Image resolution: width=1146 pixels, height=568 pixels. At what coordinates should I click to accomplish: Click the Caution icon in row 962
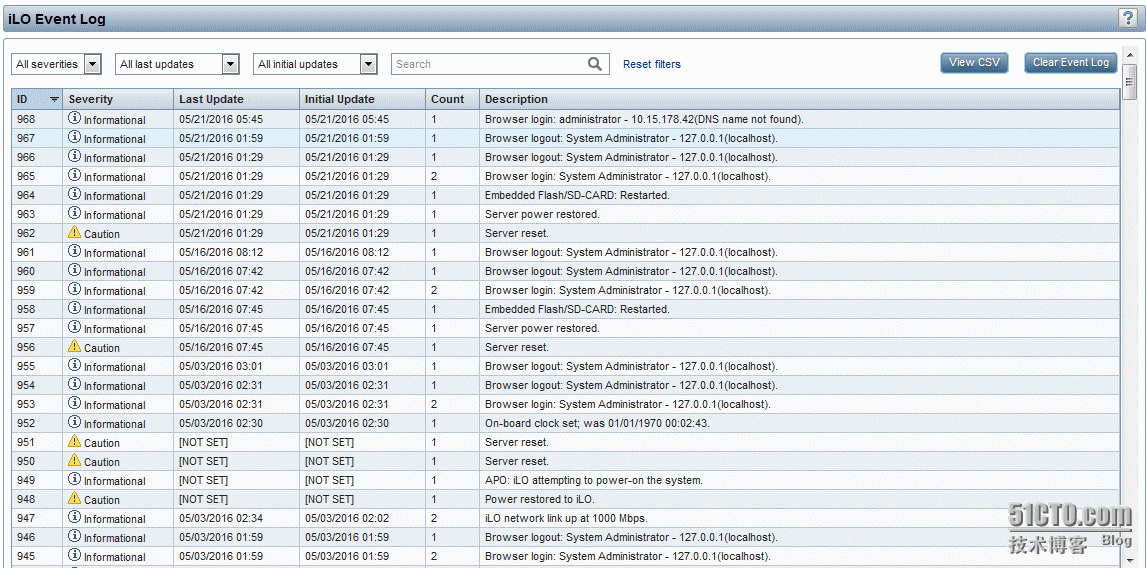pos(75,232)
